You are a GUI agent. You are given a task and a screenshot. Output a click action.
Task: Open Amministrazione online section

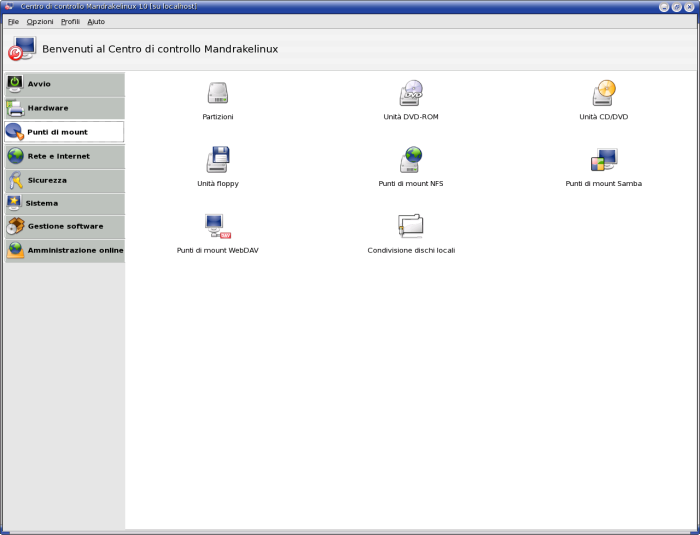pyautogui.click(x=64, y=250)
